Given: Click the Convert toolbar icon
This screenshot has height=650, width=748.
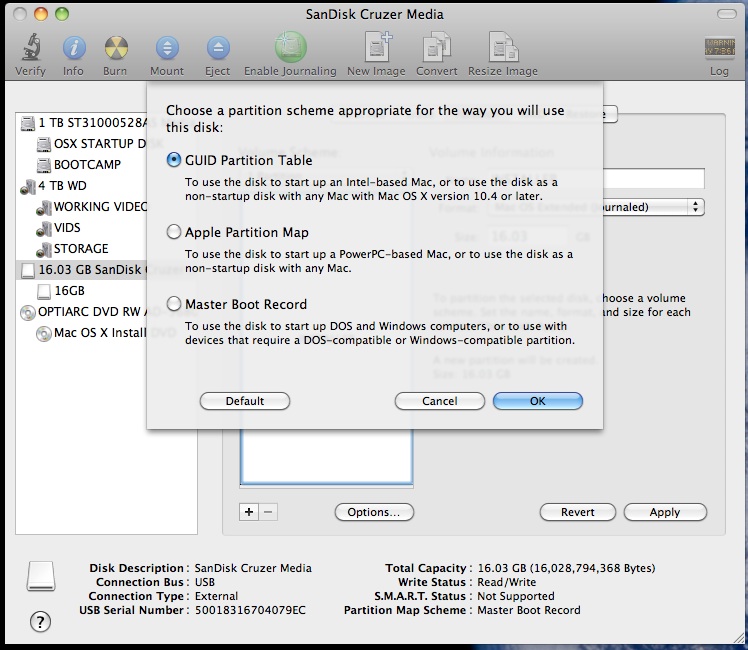Looking at the screenshot, I should (x=436, y=47).
